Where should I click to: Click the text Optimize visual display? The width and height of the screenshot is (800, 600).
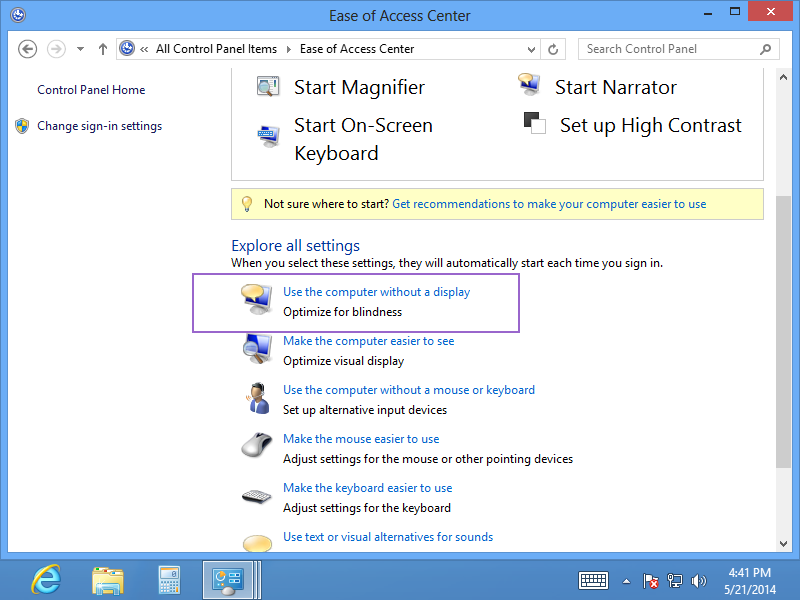tap(343, 361)
